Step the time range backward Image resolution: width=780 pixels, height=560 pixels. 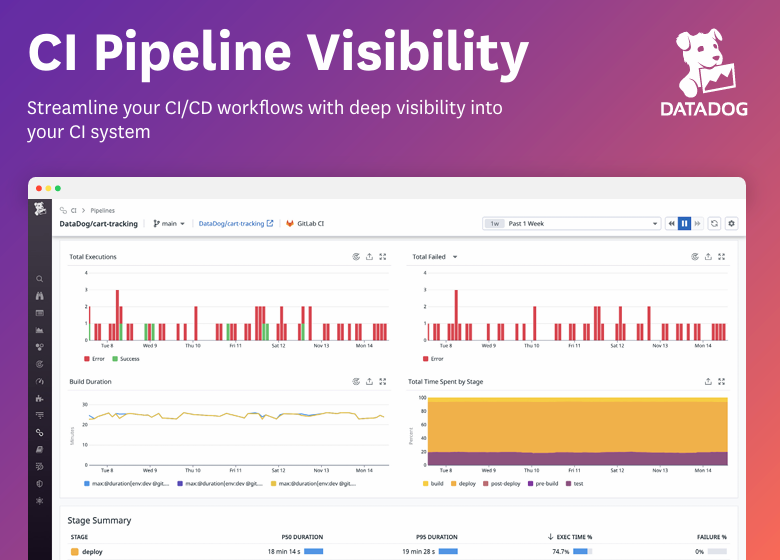click(672, 224)
